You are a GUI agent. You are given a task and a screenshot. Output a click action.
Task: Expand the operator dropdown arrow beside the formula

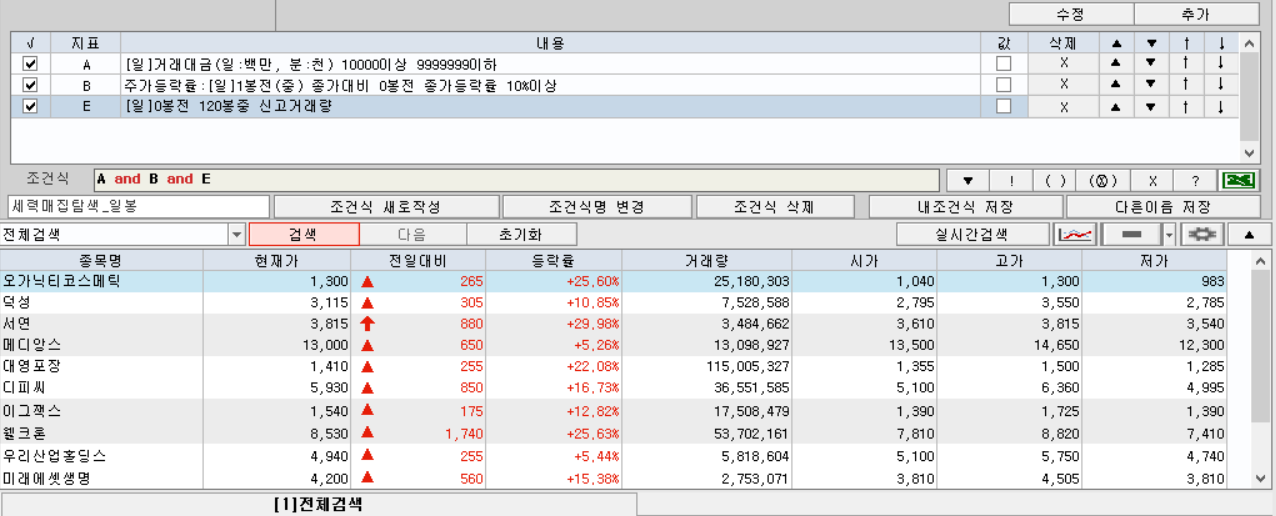[968, 180]
